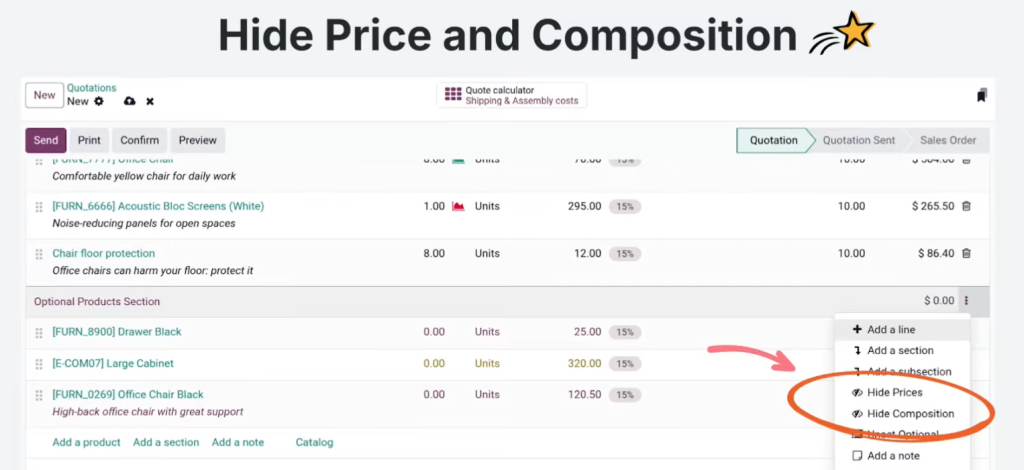Open the [FURN_0269] Office Chair Black product
Image resolution: width=1024 pixels, height=470 pixels.
(128, 394)
